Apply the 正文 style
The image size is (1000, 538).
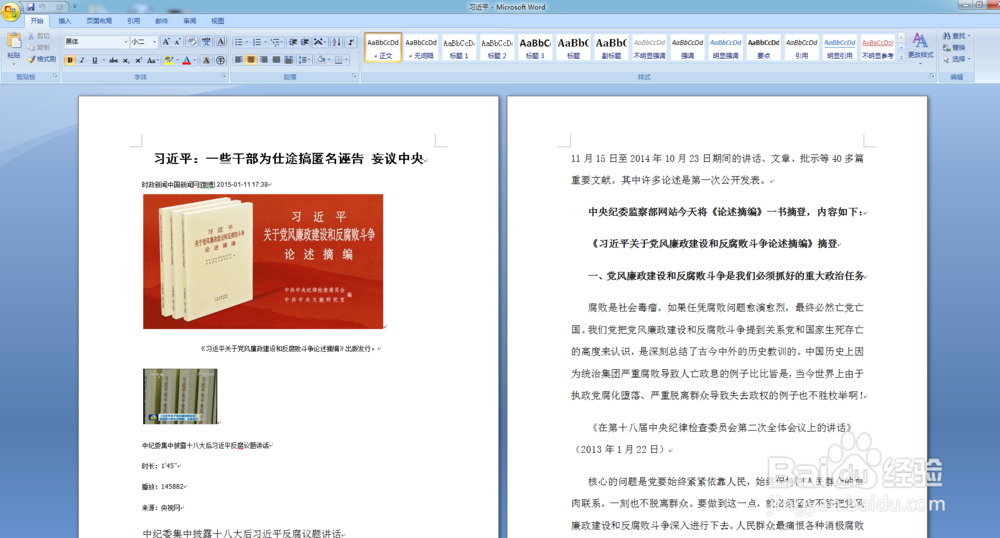pyautogui.click(x=383, y=48)
